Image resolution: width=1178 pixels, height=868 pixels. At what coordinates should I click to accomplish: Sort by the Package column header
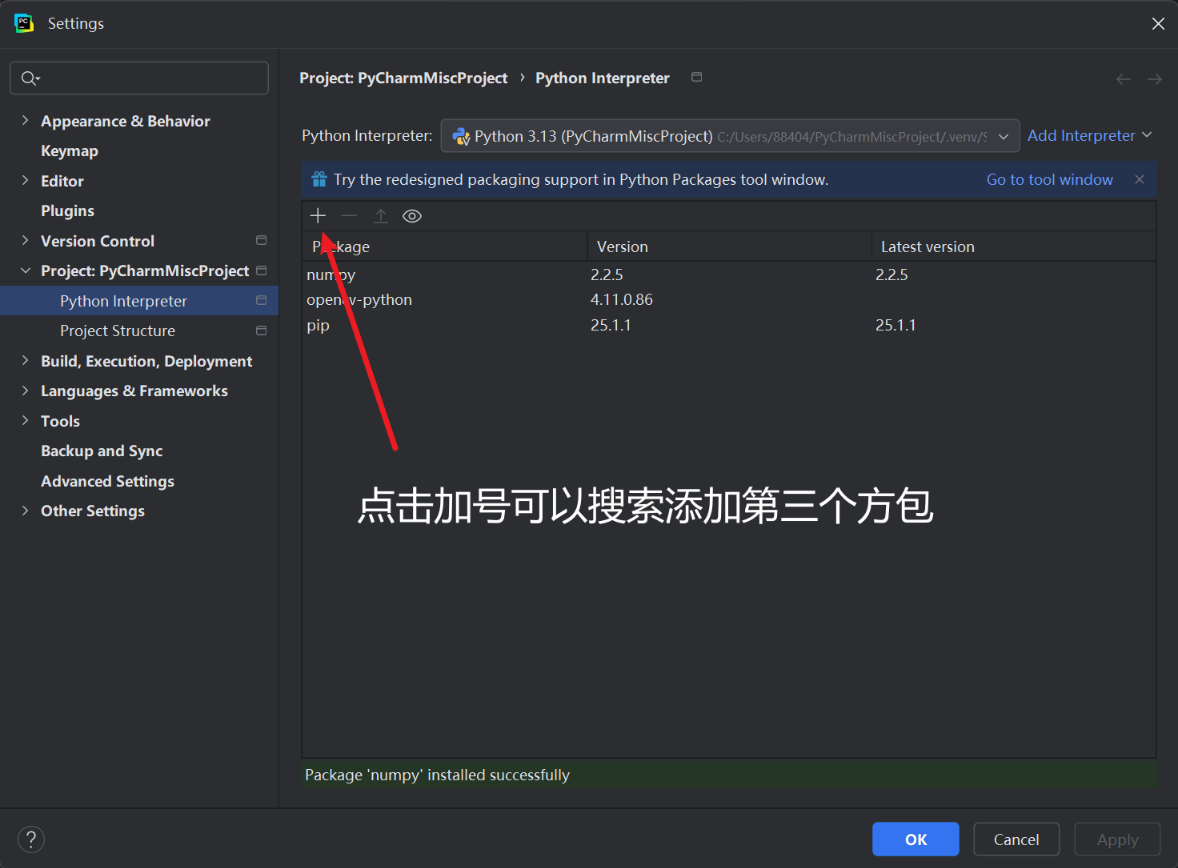[445, 246]
